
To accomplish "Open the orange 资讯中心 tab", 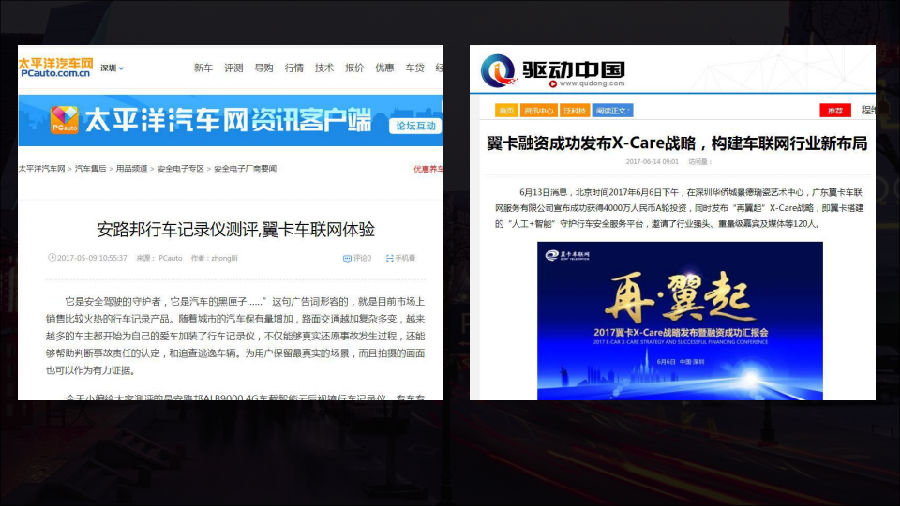I will point(540,110).
